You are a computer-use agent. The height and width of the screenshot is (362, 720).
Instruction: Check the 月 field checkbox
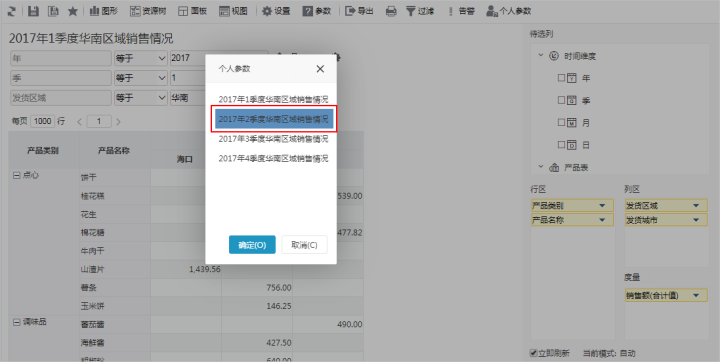(x=561, y=122)
